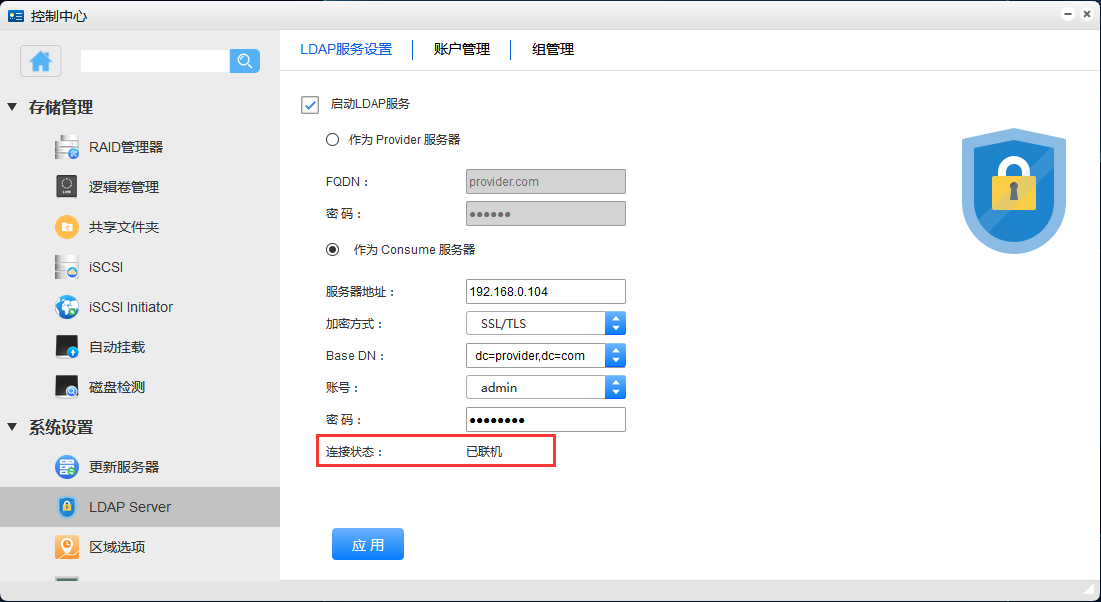Click the home icon button

coord(41,61)
